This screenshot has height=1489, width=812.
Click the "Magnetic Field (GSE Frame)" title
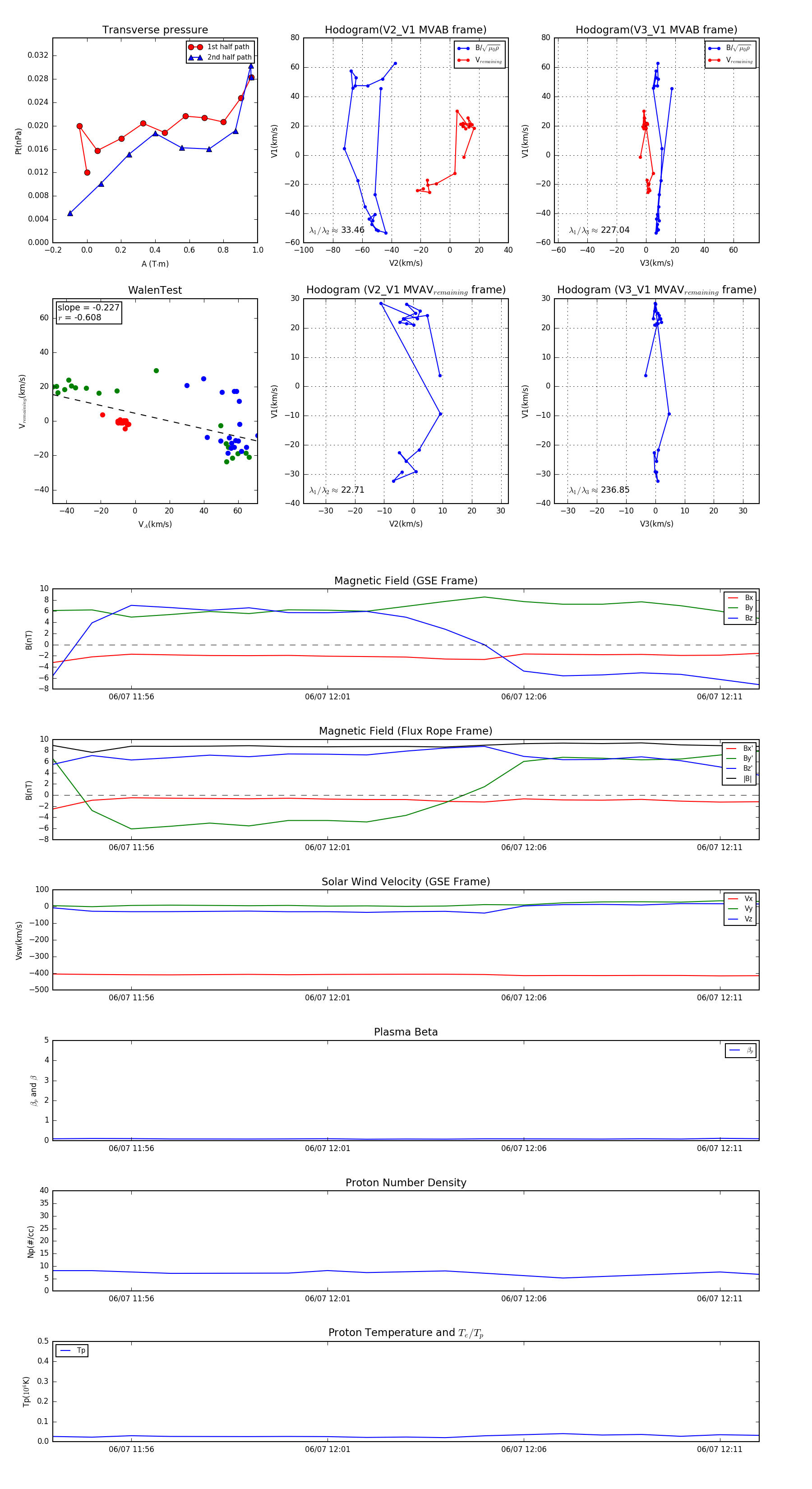[x=406, y=581]
